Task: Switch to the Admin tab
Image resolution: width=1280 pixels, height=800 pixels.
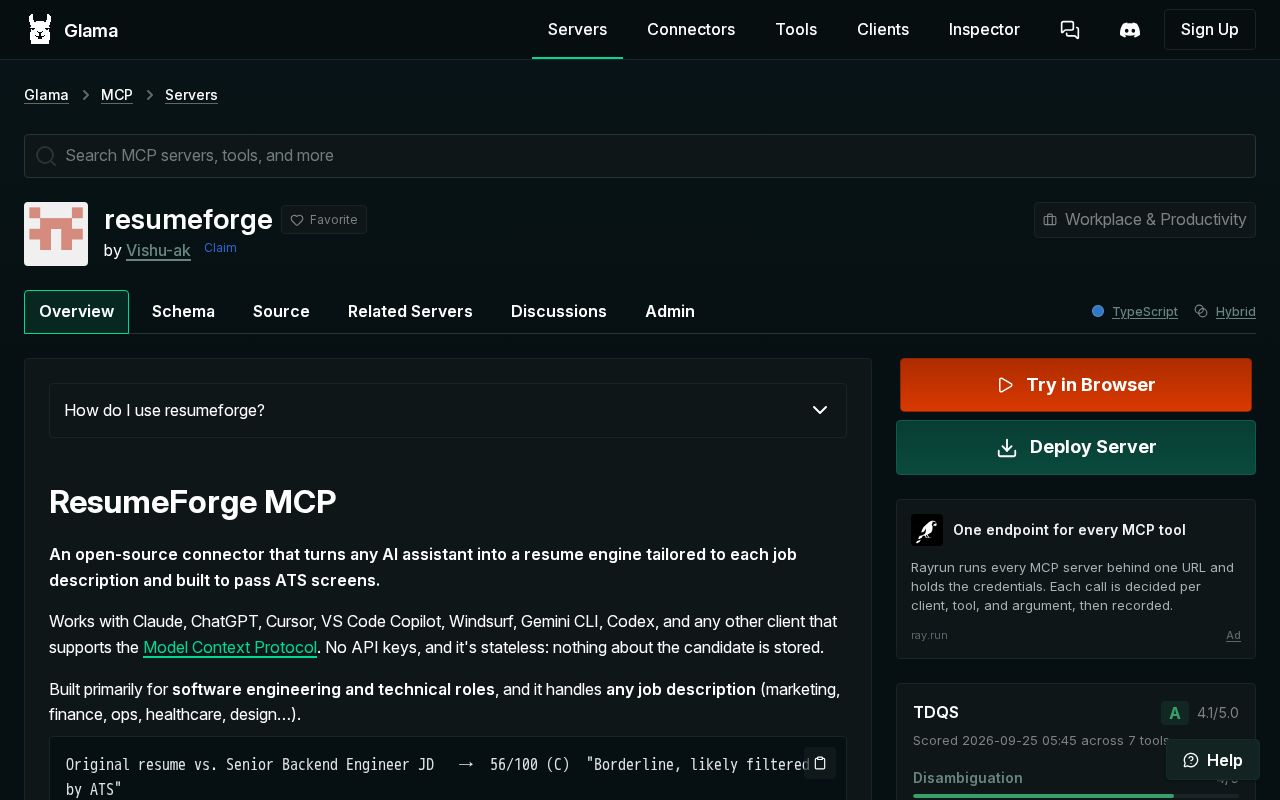Action: 670,312
